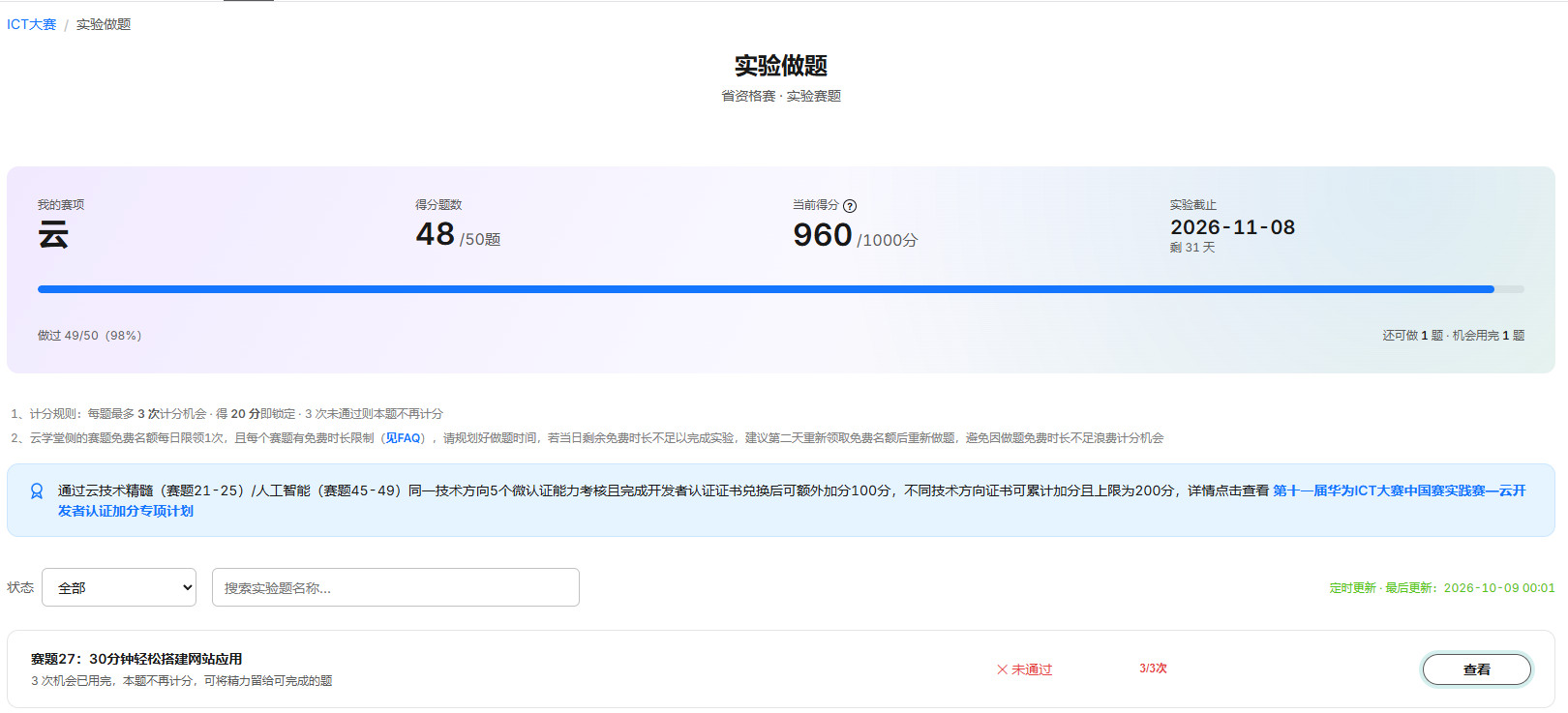Open the 状态 filter dropdown showing 全部
This screenshot has height=713, width=1568.
tap(119, 587)
